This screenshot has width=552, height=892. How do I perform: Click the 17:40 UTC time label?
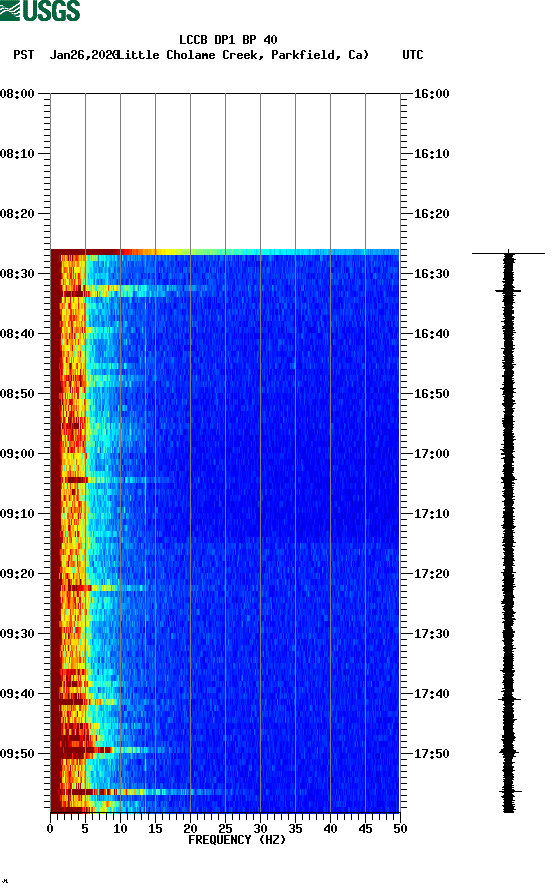431,693
